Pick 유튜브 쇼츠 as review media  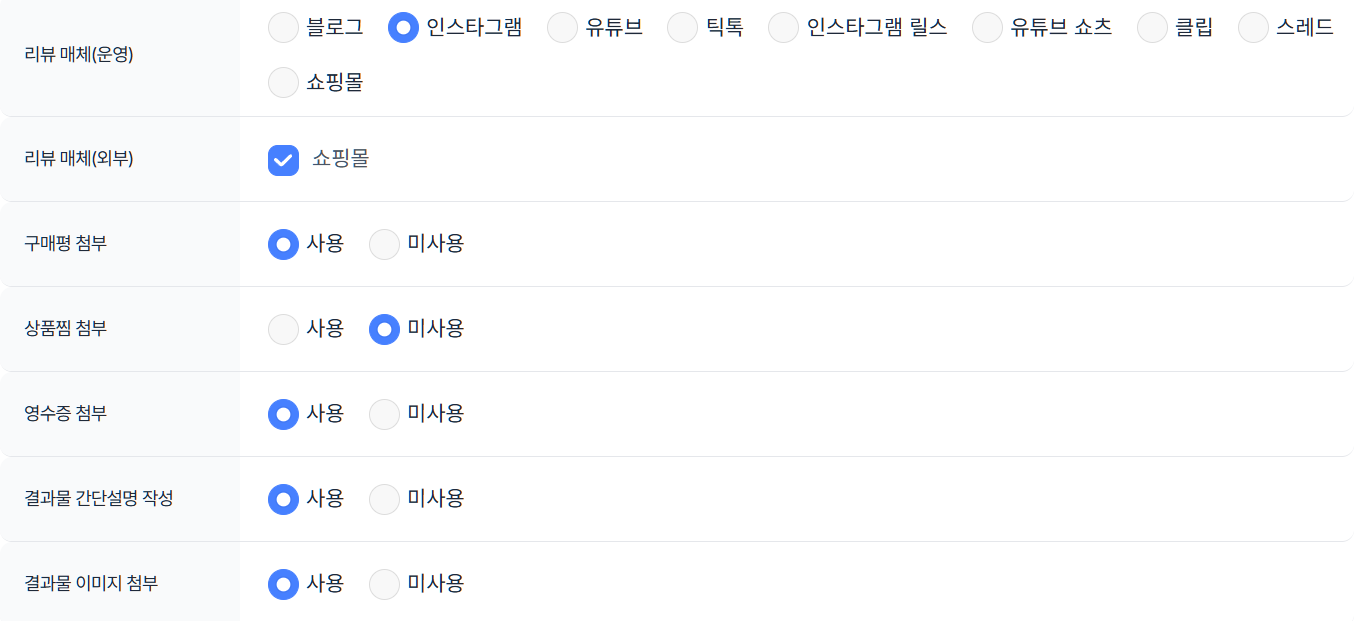coord(987,27)
